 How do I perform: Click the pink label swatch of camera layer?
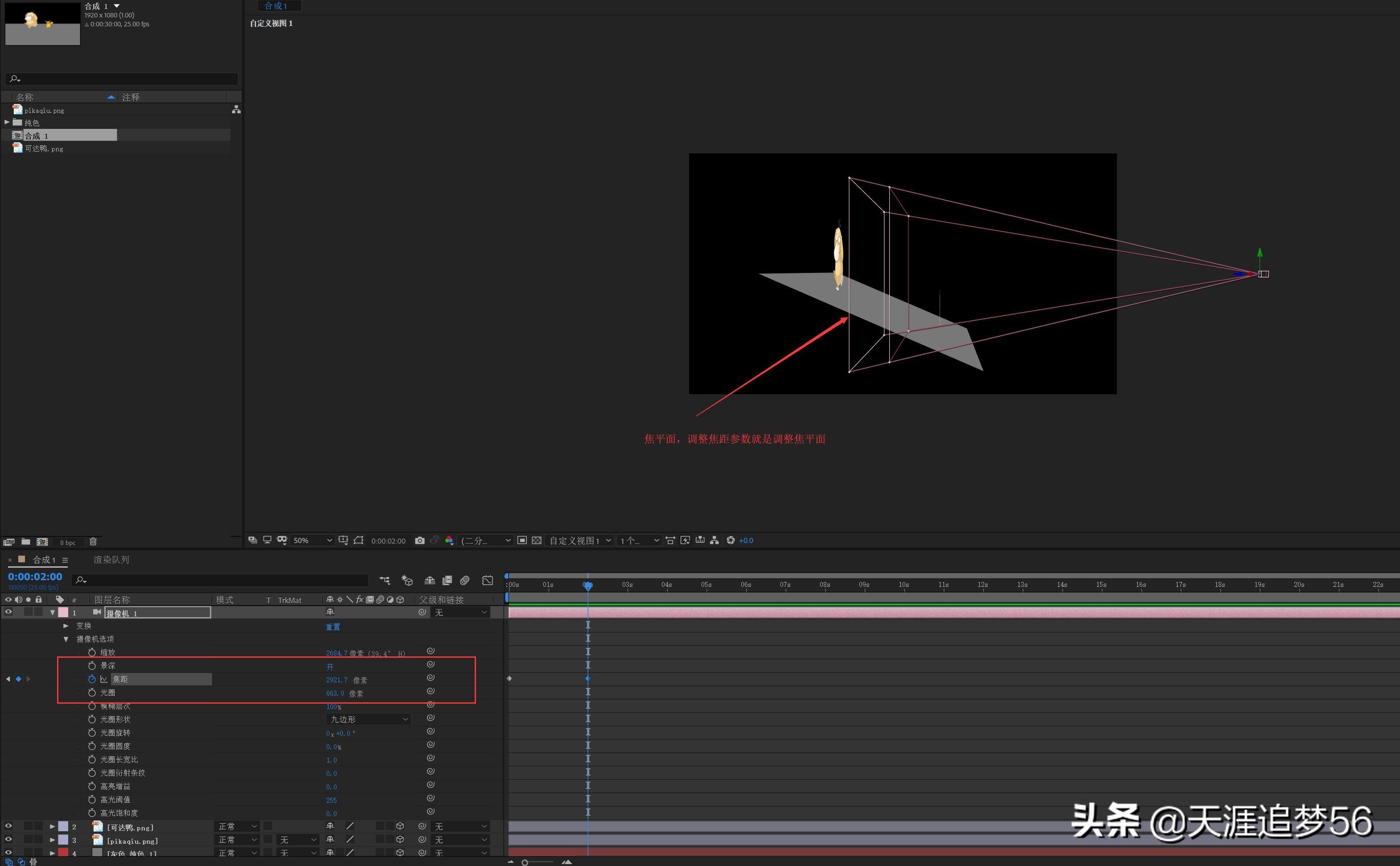click(x=63, y=612)
